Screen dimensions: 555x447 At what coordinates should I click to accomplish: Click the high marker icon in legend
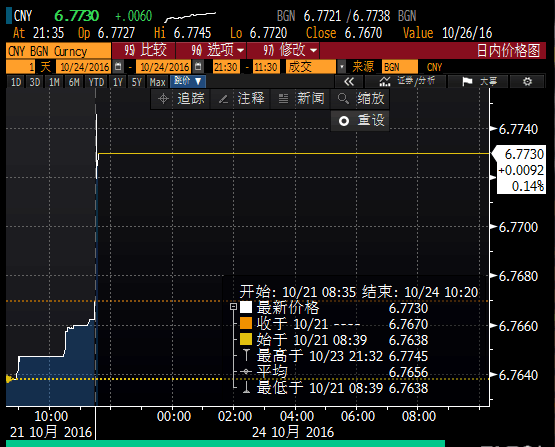pos(246,355)
